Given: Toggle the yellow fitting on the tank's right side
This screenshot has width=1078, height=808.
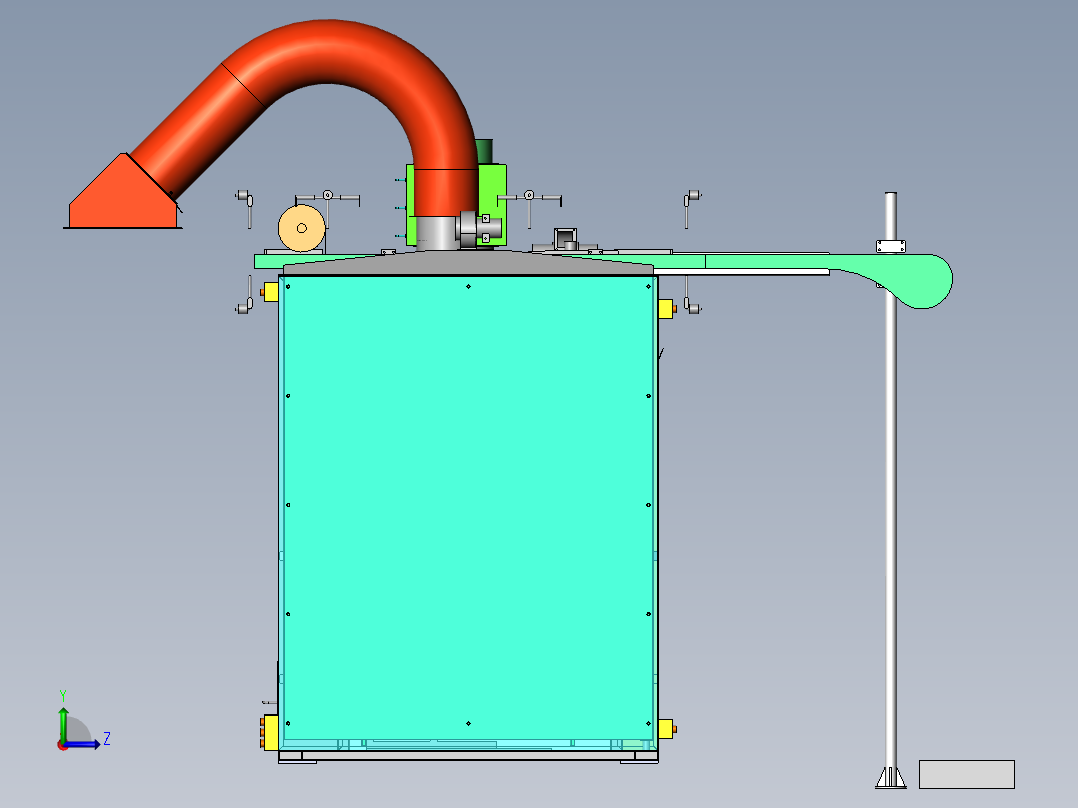Looking at the screenshot, I should coord(665,308).
